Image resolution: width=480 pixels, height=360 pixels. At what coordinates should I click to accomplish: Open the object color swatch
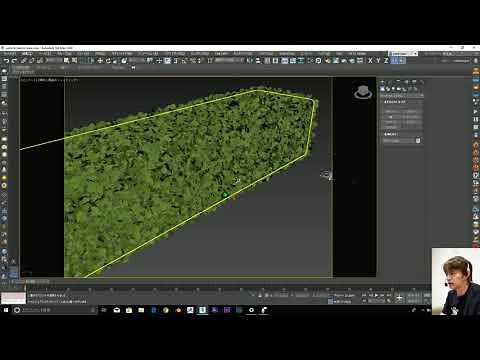coord(418,141)
